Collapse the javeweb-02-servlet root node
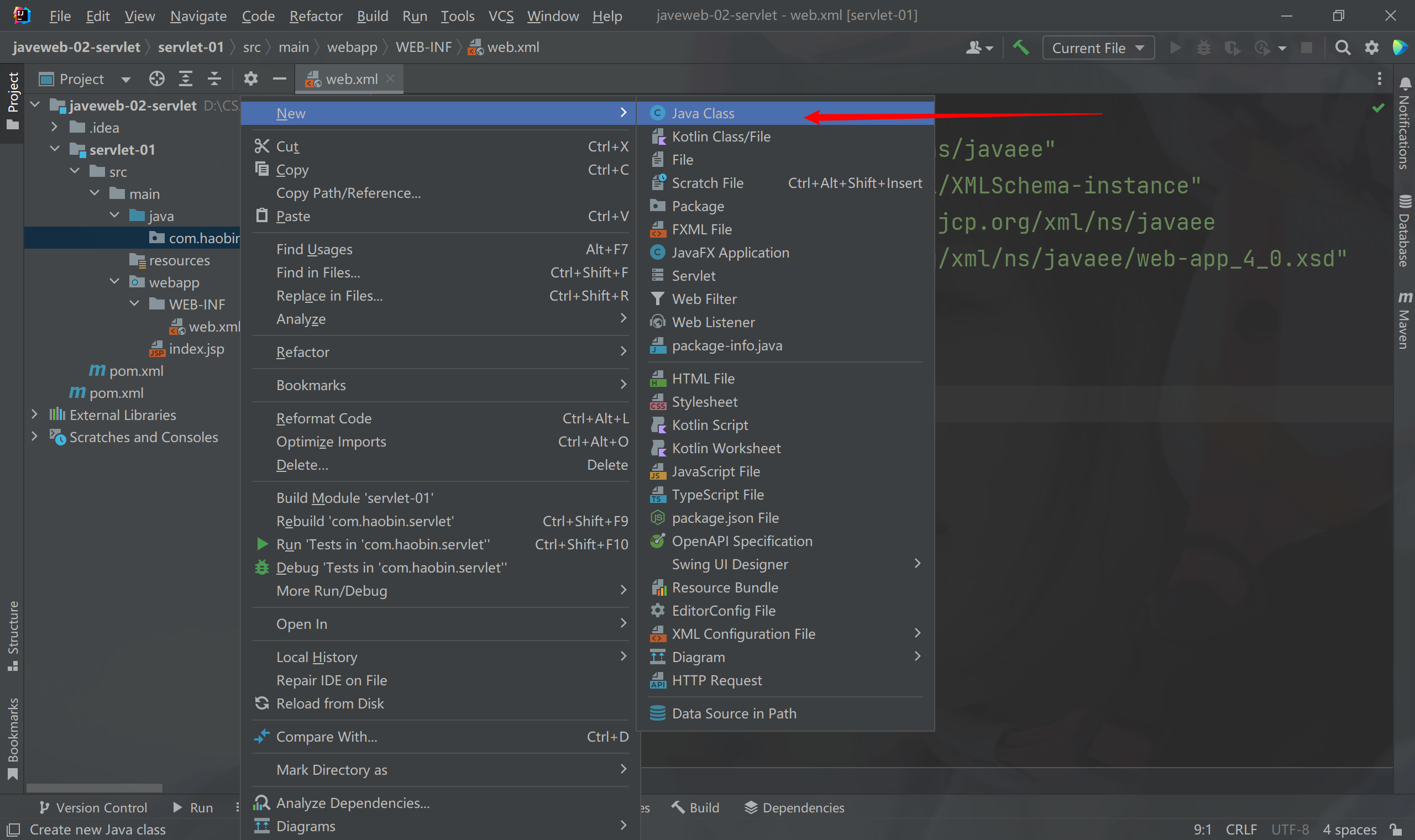Screen dimensions: 1415x840 tap(34, 104)
